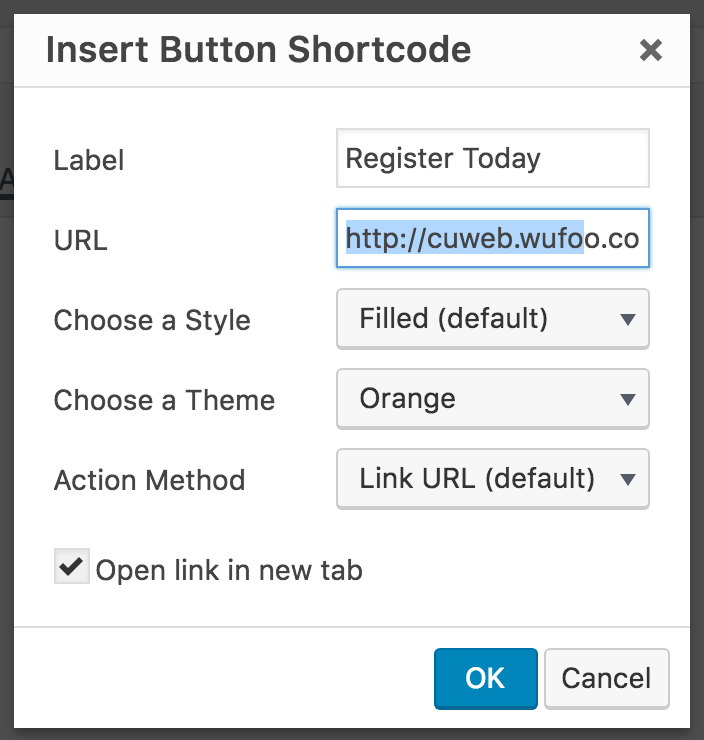Click the arrow on the Action Method dropdown
The width and height of the screenshot is (704, 740).
coord(628,479)
